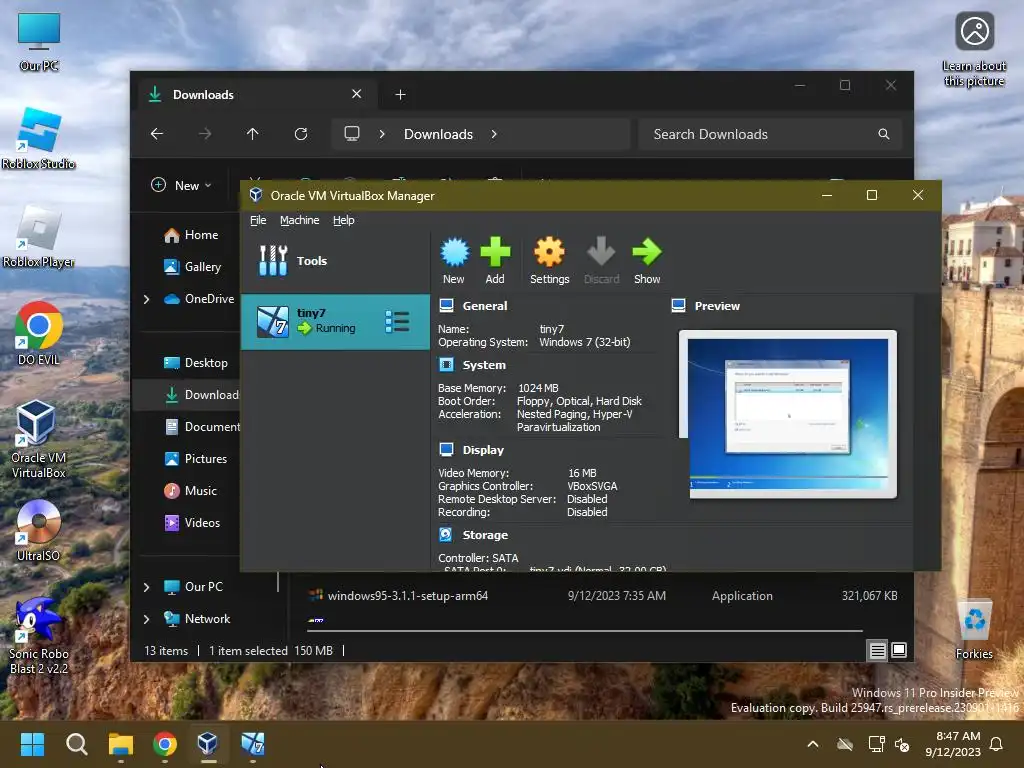
Task: Open Music in Explorer sidebar
Action: tap(191, 490)
